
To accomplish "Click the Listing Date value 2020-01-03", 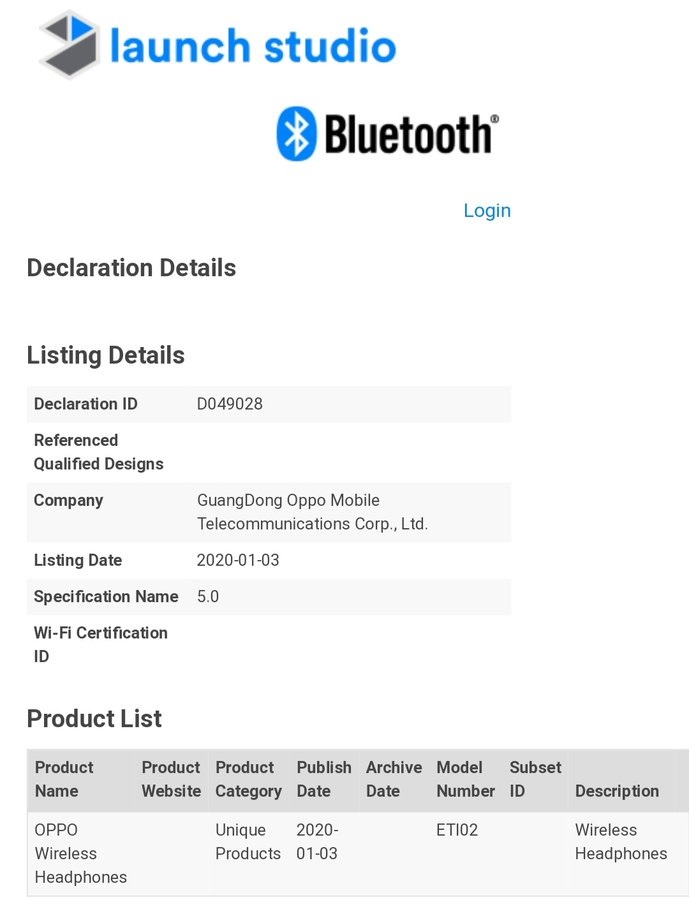I will [238, 560].
